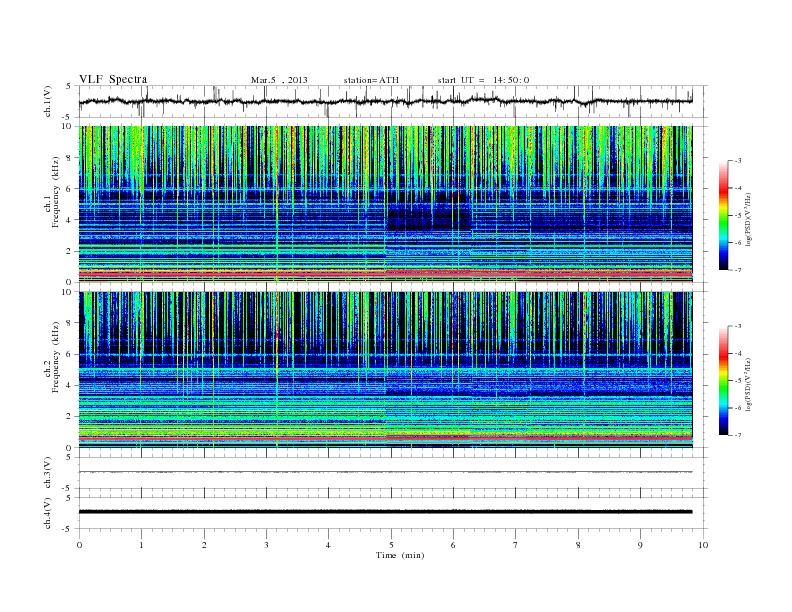Viewport: 792px width, 612px height.
Task: Click ch.1 spectrogram frequency tick '10'
Action: tap(67, 126)
